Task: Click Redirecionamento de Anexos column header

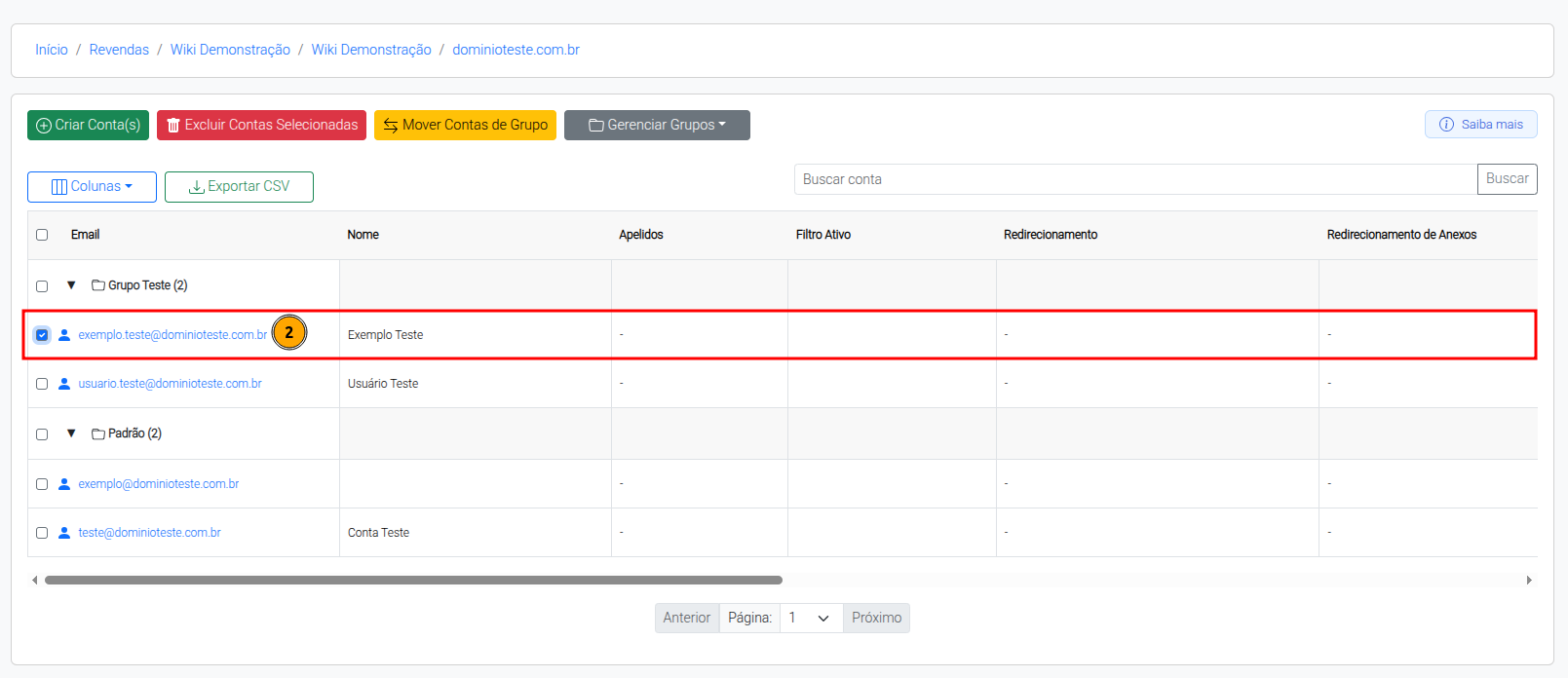Action: [x=1401, y=235]
